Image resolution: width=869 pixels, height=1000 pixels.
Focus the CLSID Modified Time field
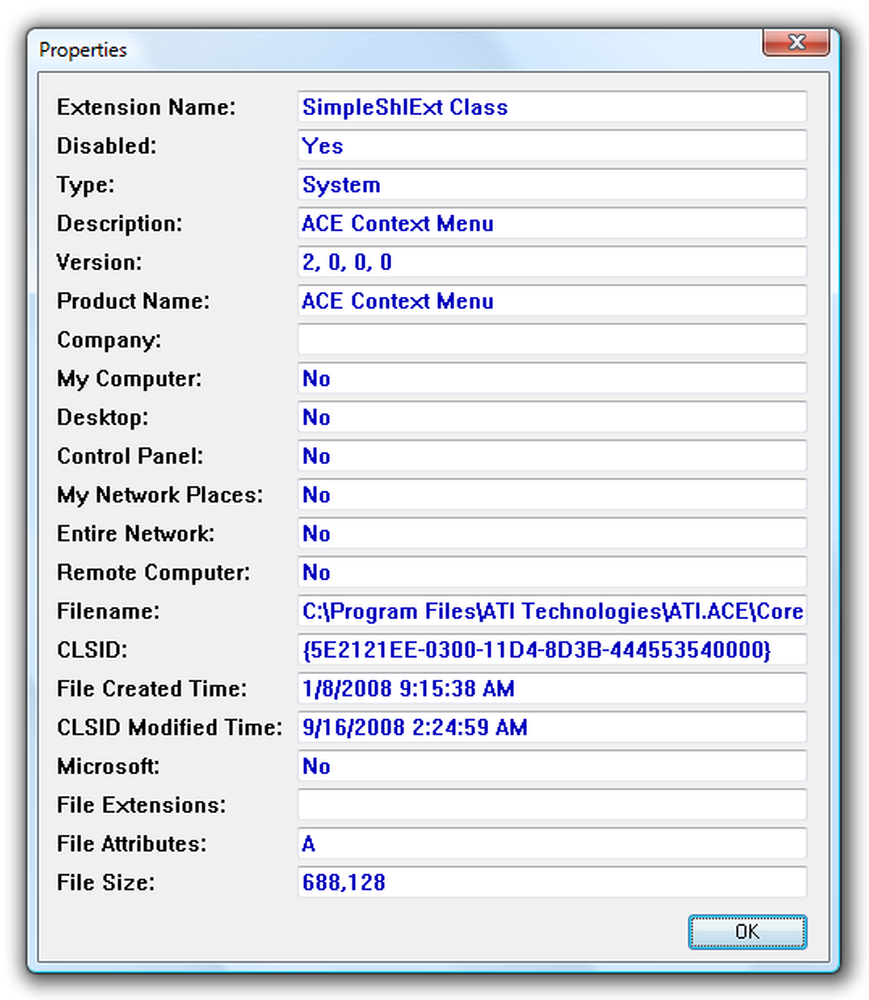pyautogui.click(x=552, y=728)
